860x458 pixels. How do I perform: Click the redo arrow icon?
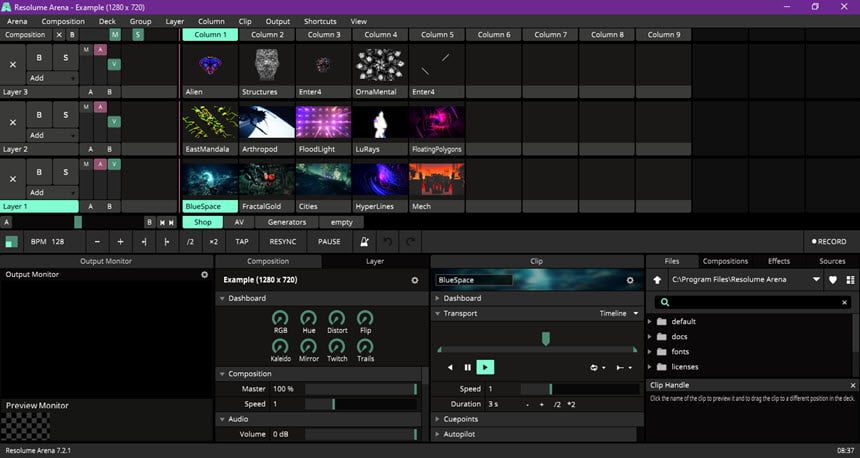coord(410,241)
